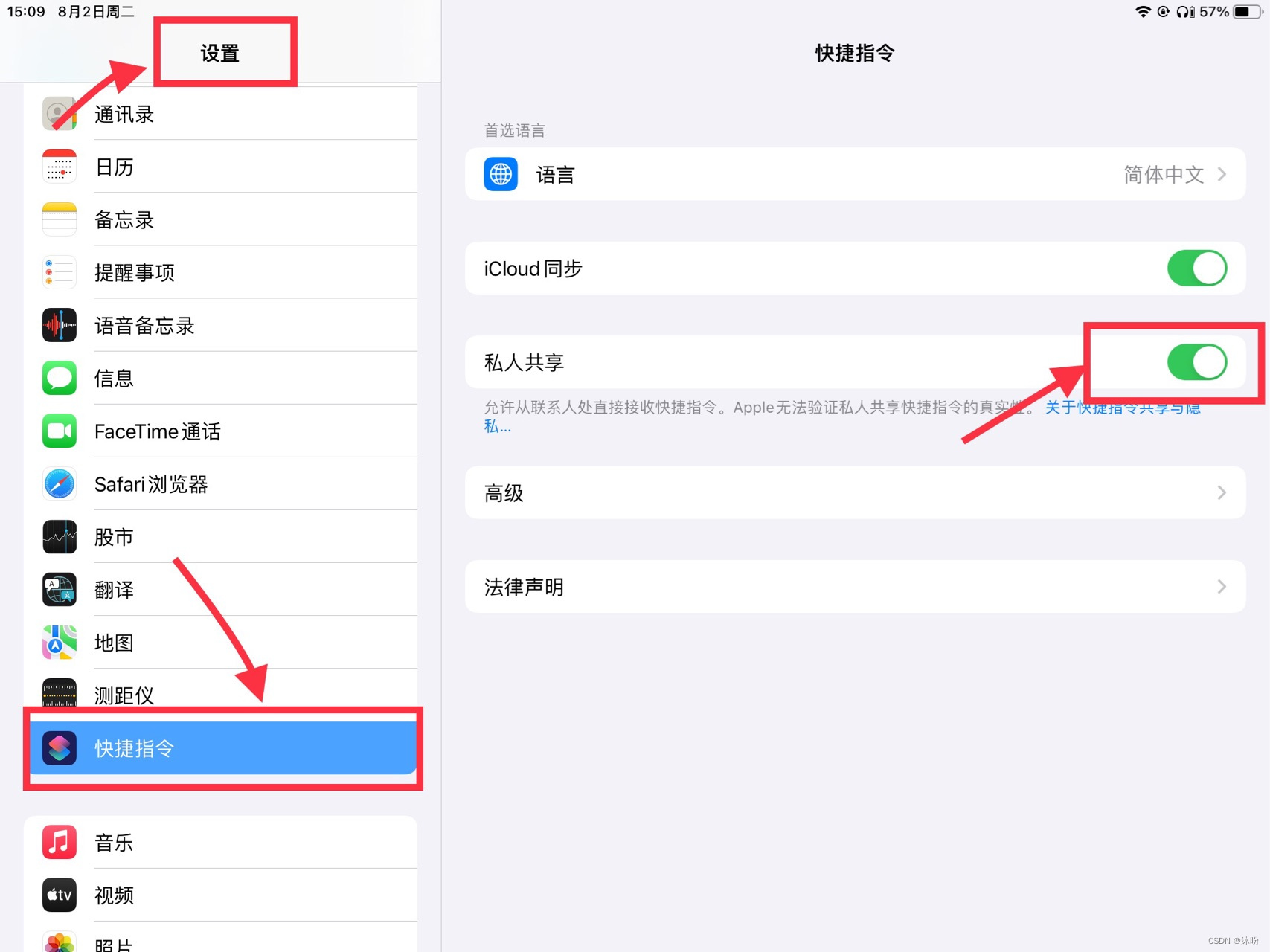This screenshot has width=1270, height=952.
Task: Tap the headphones status icon
Action: coord(1185,12)
